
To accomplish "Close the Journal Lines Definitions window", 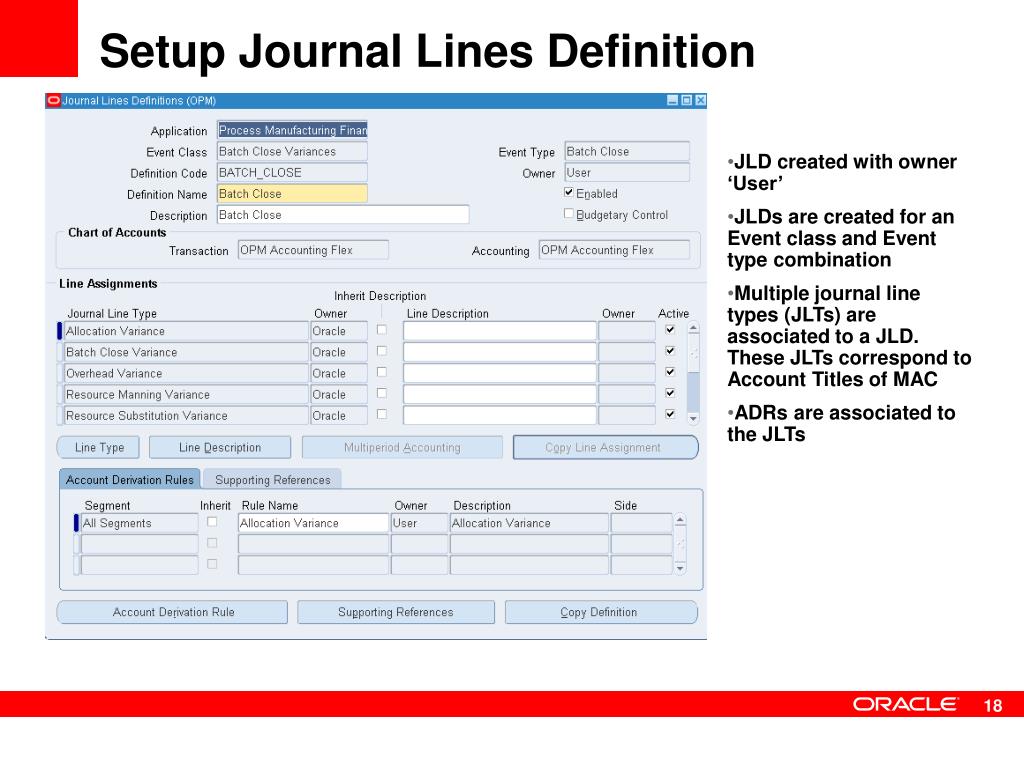I will 701,101.
